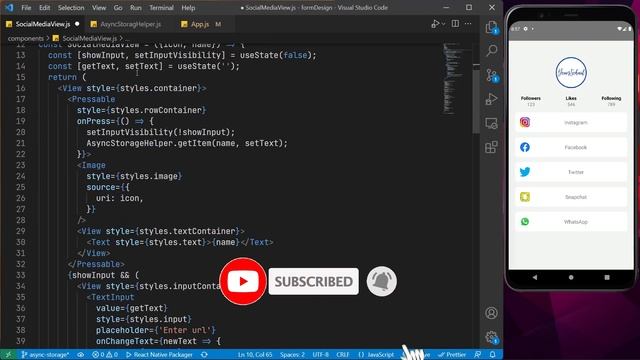Tap the WhatsApp row label in the emulator
Viewport: 640px width, 360px height.
576,222
